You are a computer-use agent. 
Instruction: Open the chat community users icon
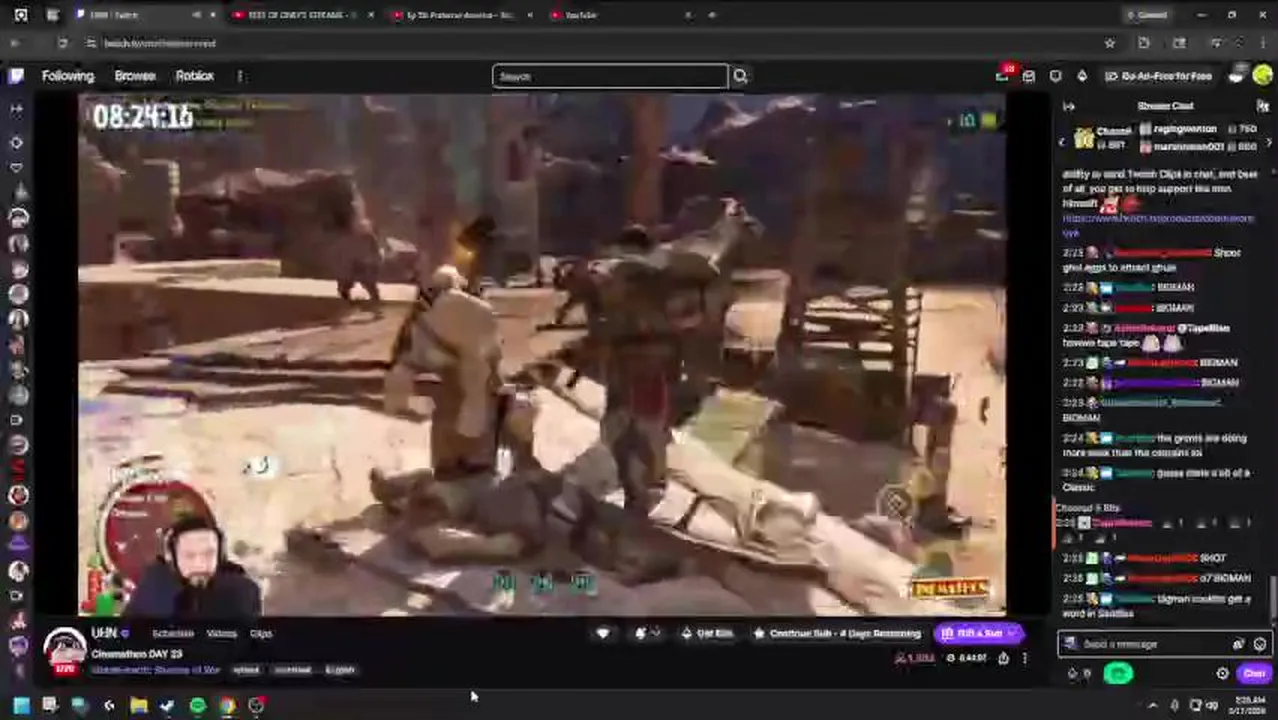[1263, 106]
